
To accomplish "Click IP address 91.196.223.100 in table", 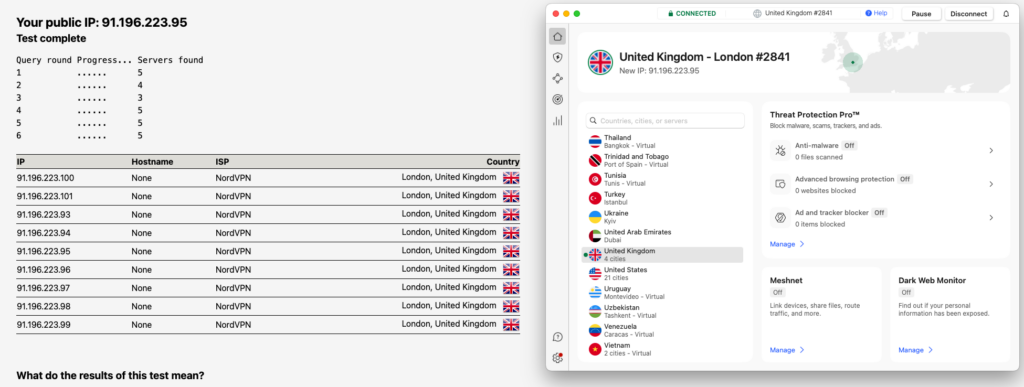I will point(45,178).
